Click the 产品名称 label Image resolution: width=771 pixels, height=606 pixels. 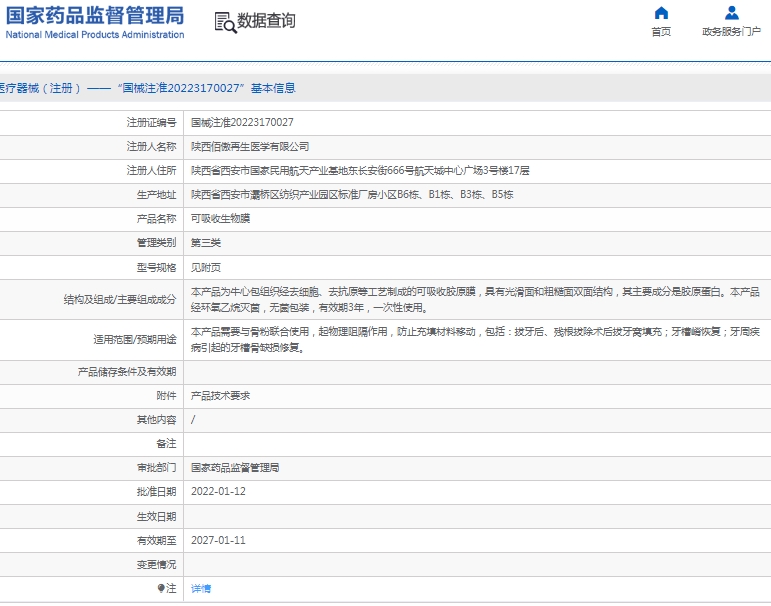click(156, 218)
